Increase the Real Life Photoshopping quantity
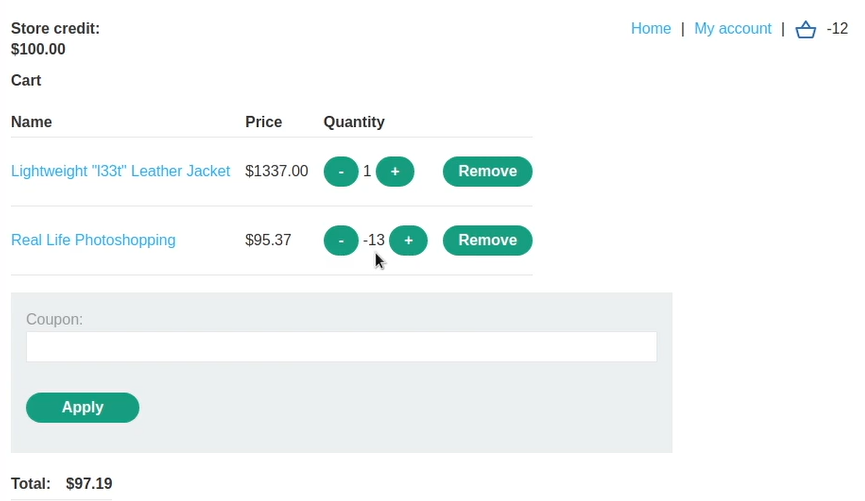Viewport: 865px width, 501px height. tap(408, 240)
